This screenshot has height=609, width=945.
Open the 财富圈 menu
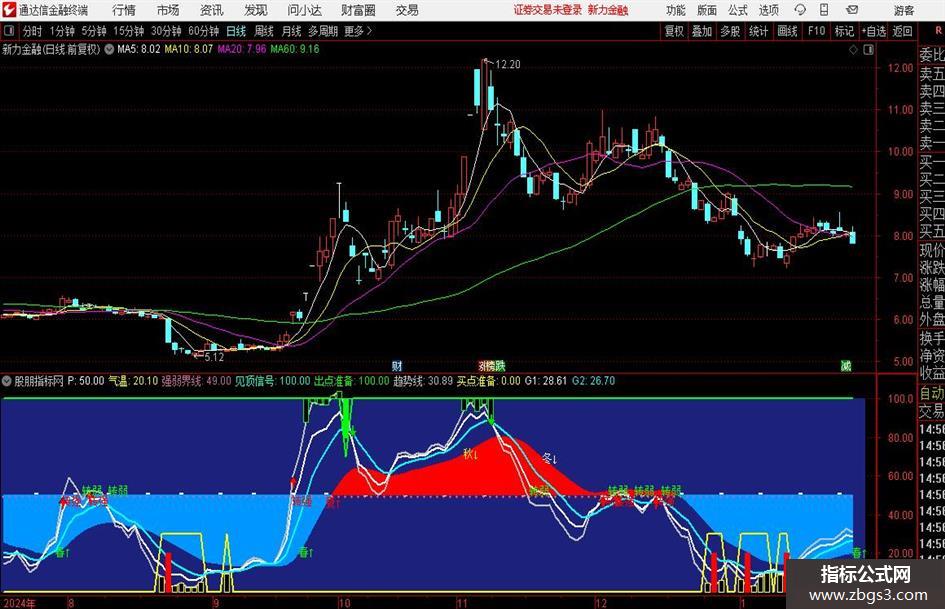[358, 10]
